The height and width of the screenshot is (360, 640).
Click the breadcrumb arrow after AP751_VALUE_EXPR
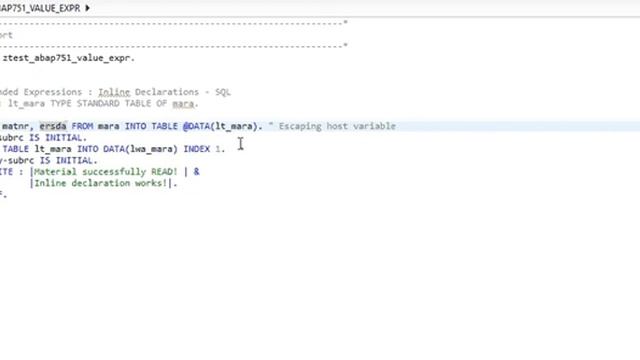87,8
